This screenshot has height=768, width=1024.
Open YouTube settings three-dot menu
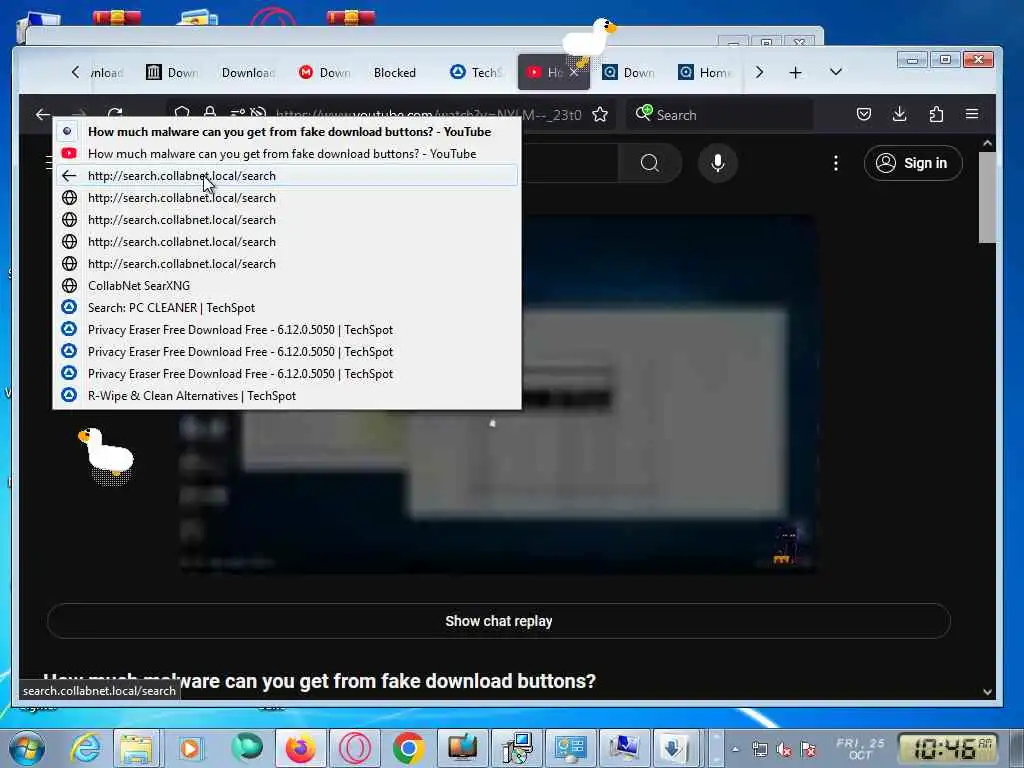click(836, 163)
